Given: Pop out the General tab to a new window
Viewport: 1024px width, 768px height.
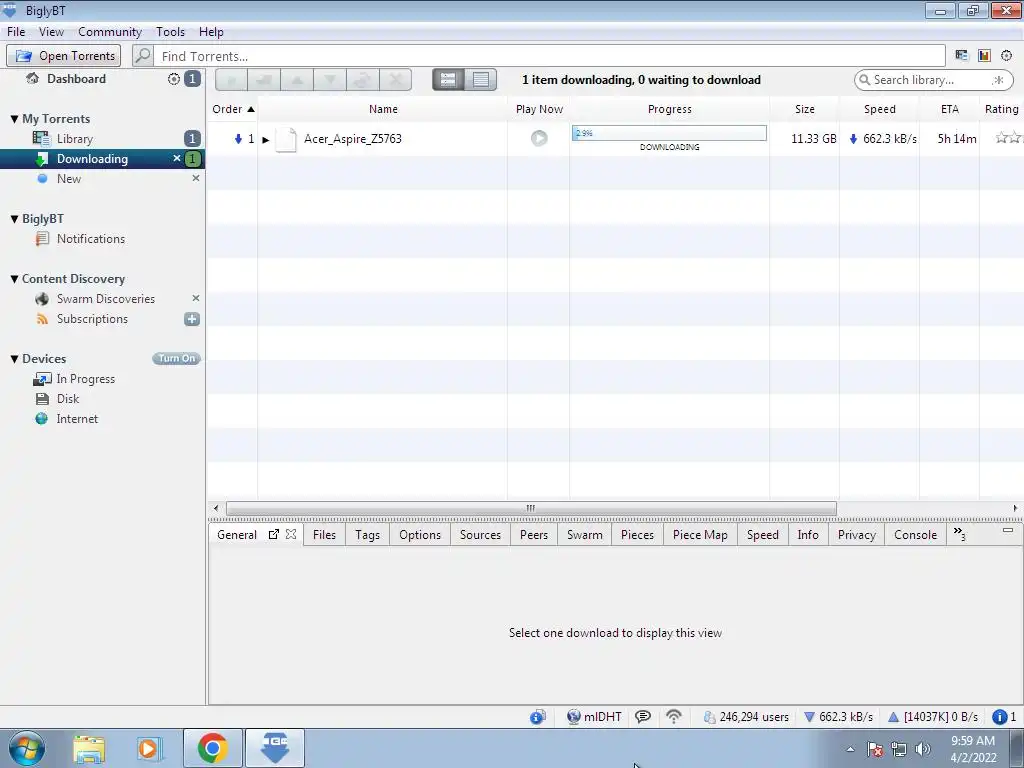Looking at the screenshot, I should tap(274, 534).
